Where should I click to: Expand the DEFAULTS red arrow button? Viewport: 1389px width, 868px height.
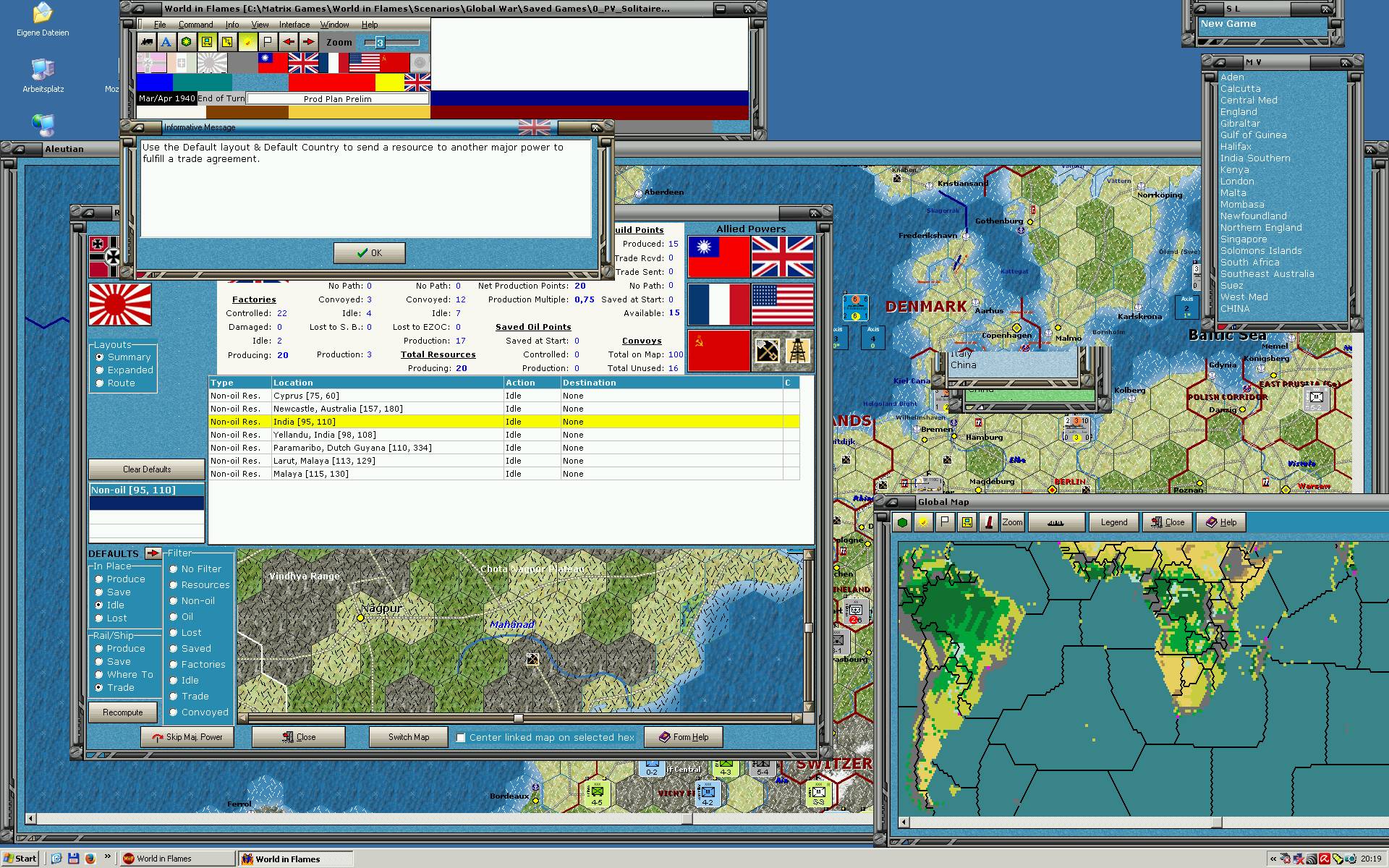tap(153, 553)
